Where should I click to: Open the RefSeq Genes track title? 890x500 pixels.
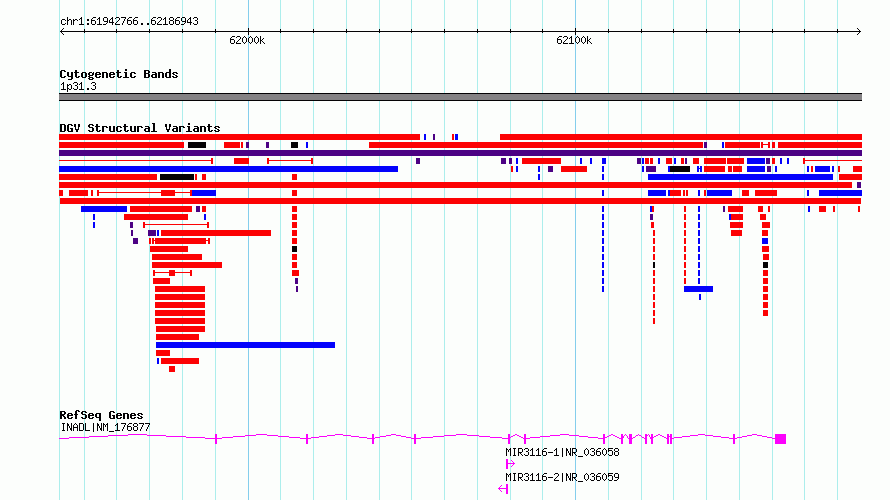101,415
